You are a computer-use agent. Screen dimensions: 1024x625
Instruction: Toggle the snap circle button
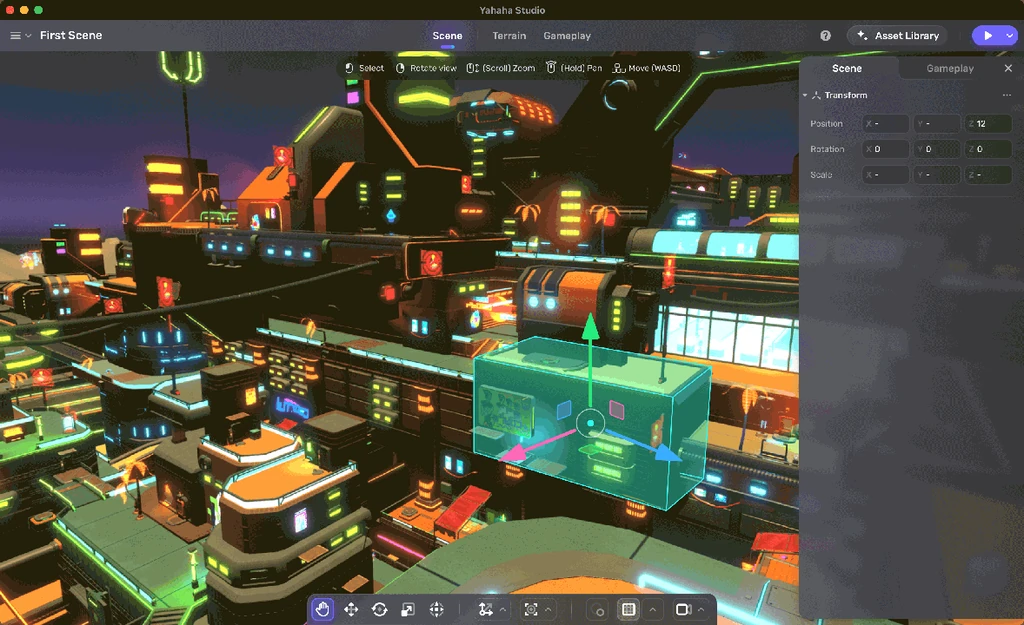pyautogui.click(x=598, y=609)
